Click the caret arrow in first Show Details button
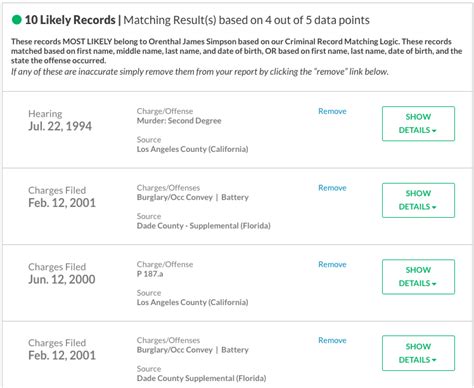Screen dimensions: 474x388 coord(434,131)
